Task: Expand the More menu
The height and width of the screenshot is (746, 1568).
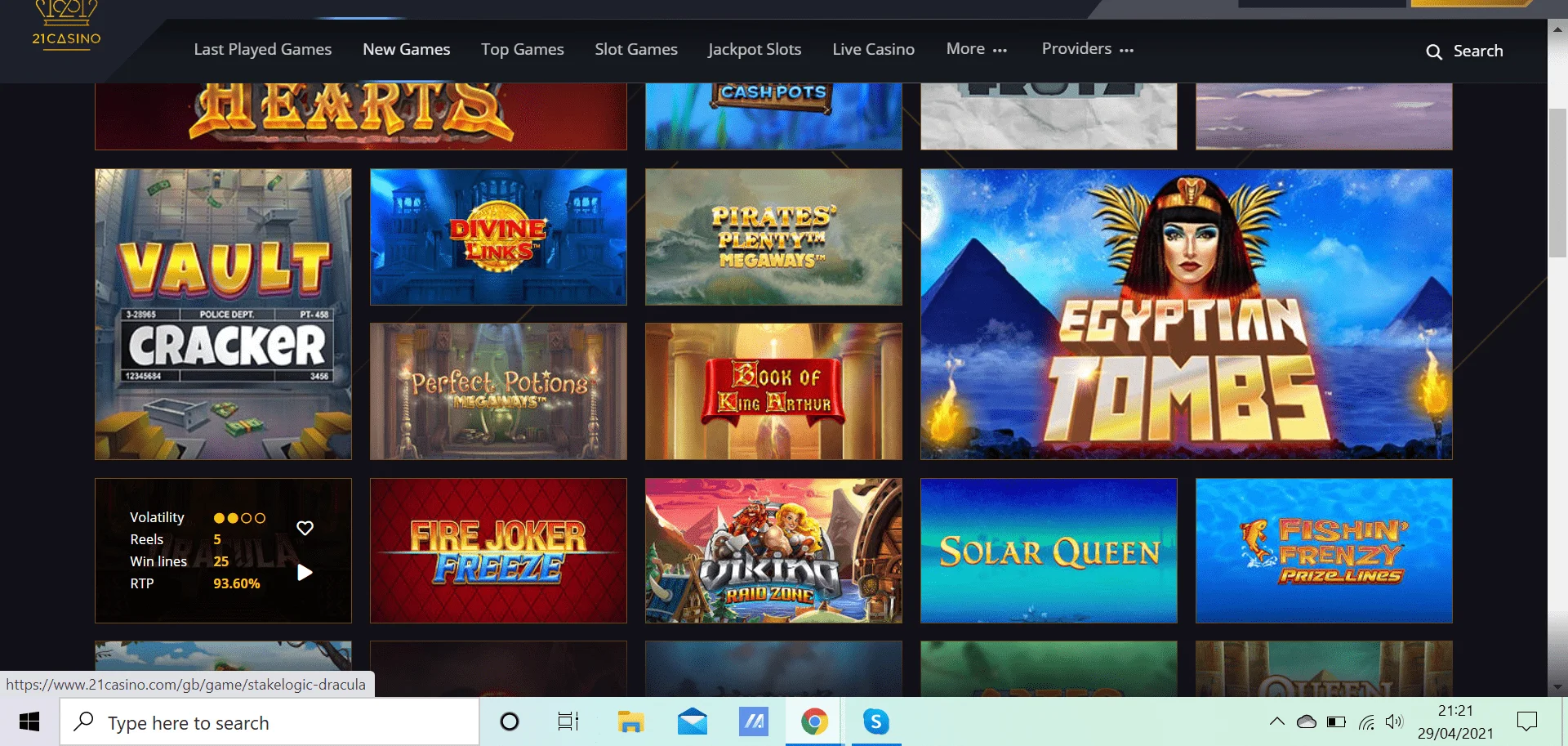Action: 977,49
